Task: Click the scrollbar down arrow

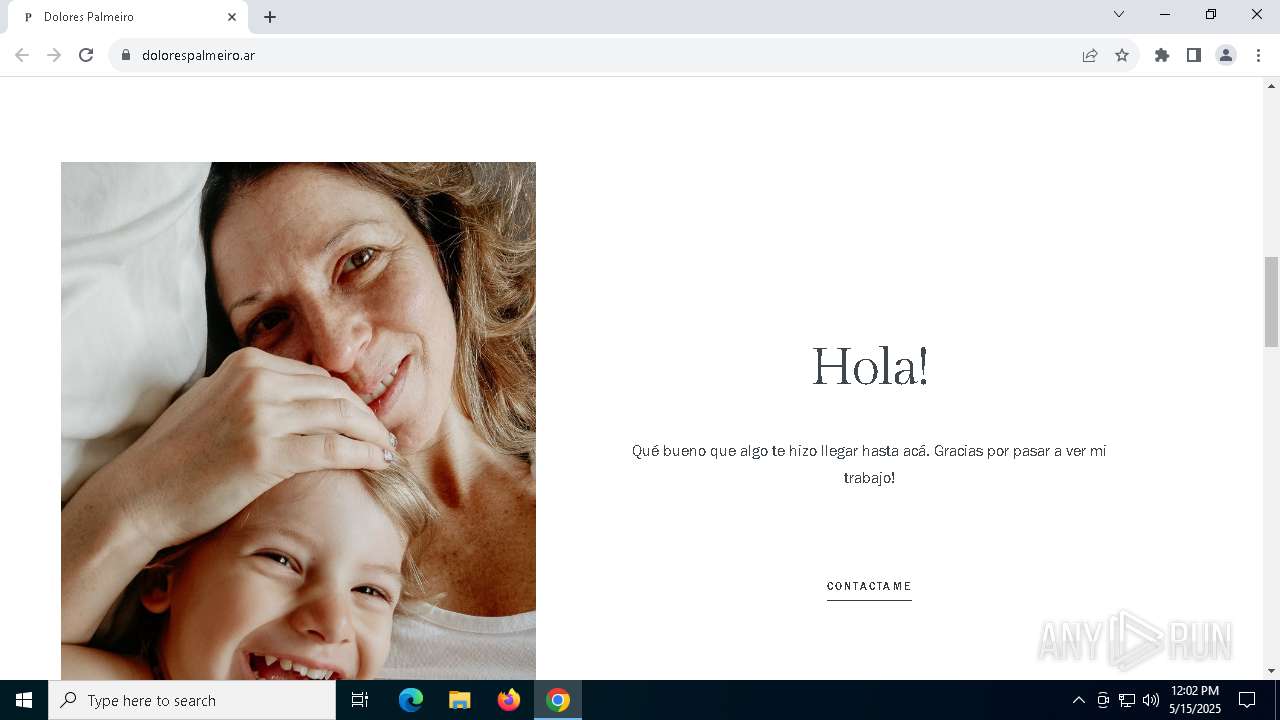Action: tap(1272, 671)
